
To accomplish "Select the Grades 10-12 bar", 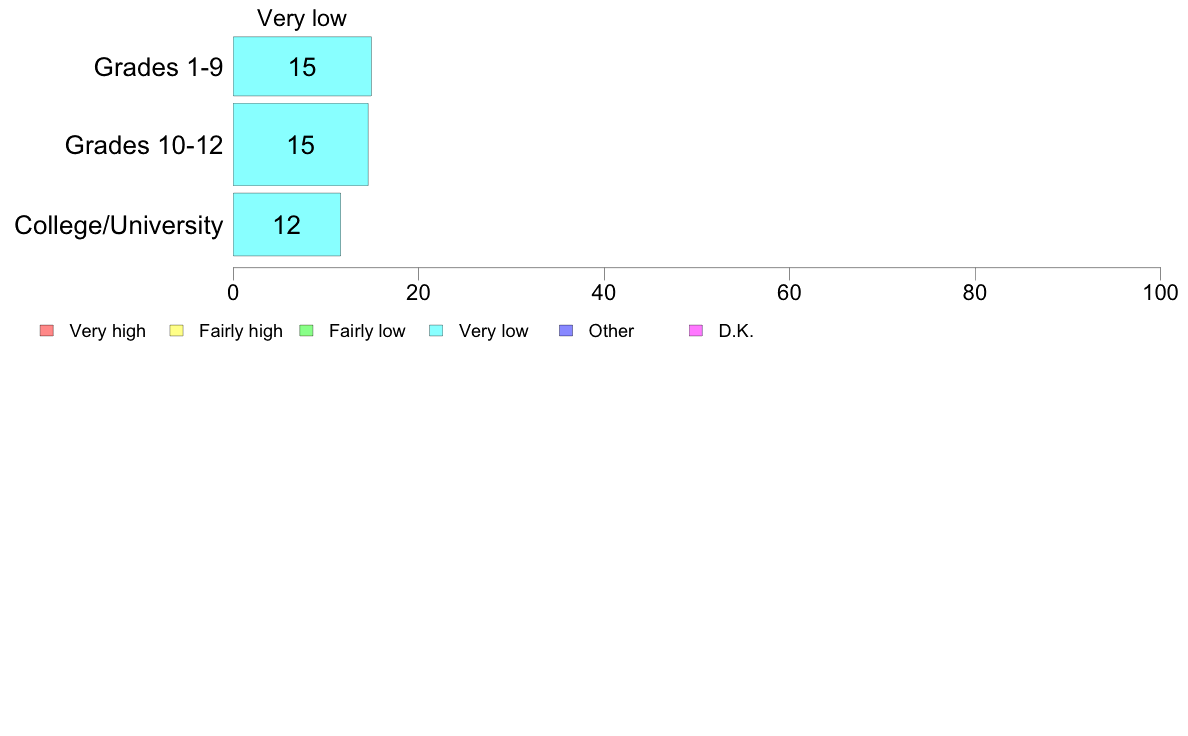I will [x=301, y=144].
